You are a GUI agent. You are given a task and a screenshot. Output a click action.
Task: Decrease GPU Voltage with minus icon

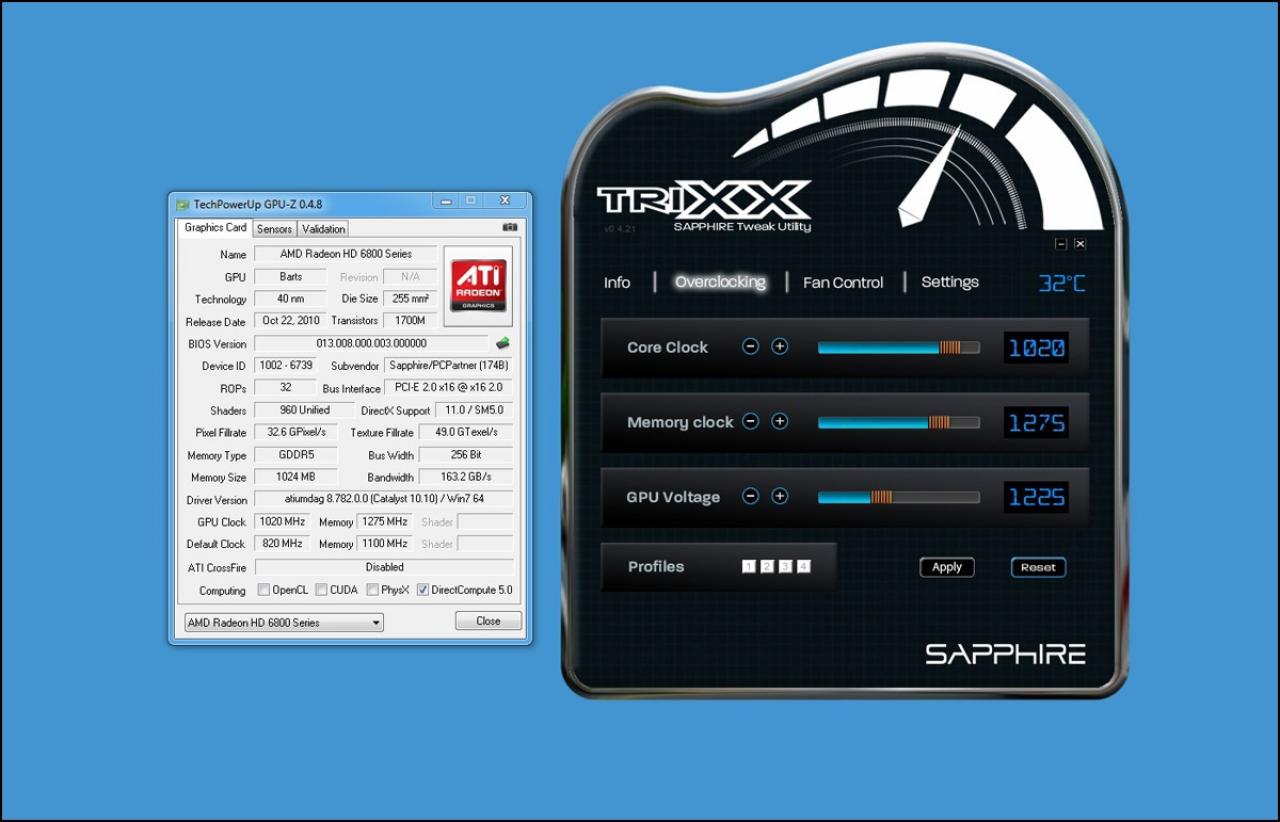click(x=750, y=497)
